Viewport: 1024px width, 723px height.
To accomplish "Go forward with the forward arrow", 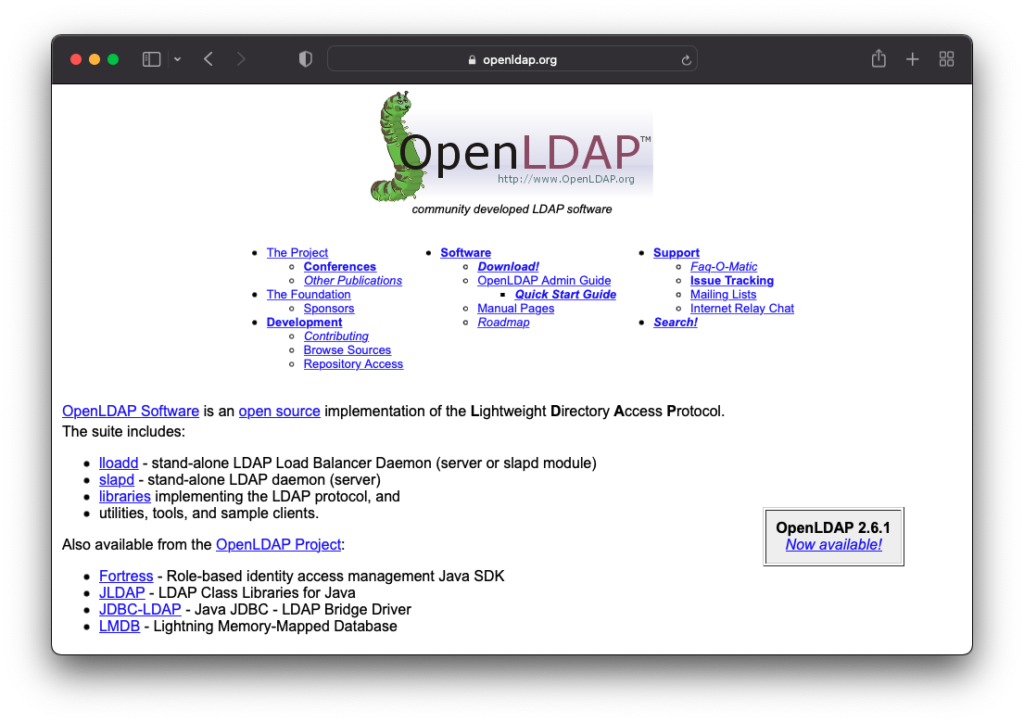I will coord(241,59).
